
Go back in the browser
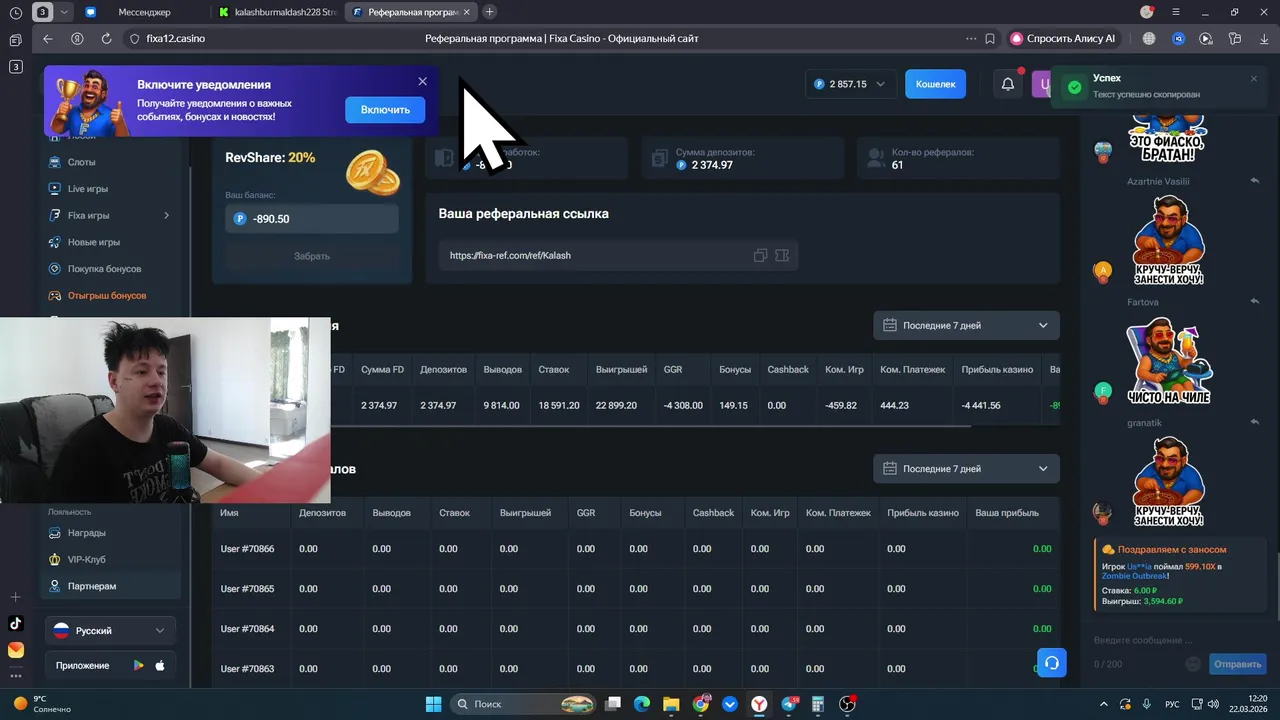48,39
